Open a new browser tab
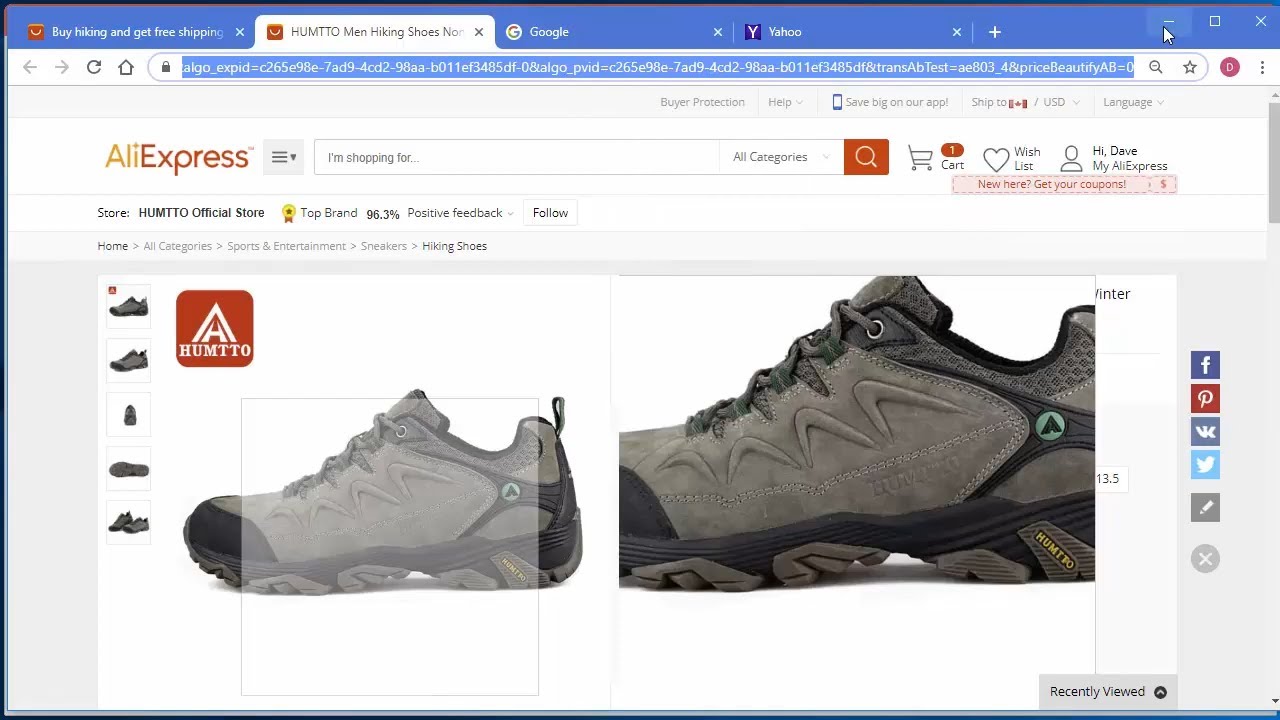 pyautogui.click(x=994, y=32)
